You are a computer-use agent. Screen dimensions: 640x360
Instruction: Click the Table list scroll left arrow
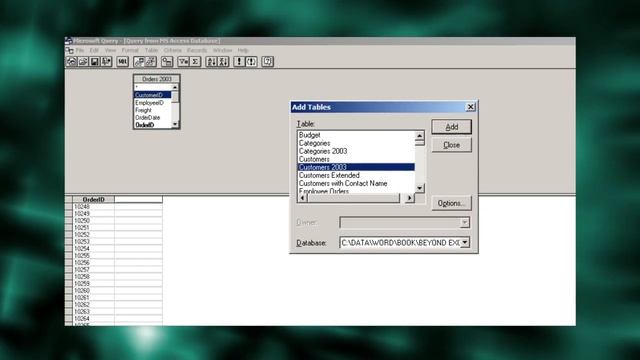coord(302,198)
